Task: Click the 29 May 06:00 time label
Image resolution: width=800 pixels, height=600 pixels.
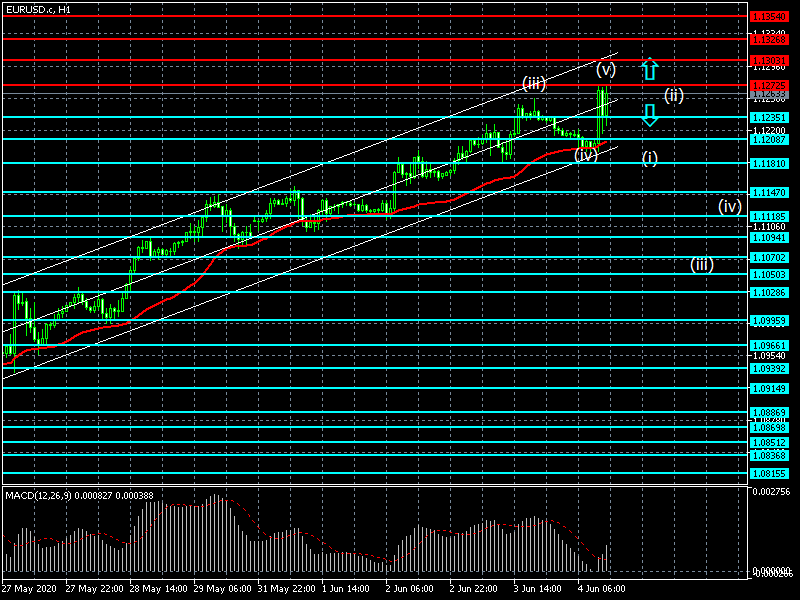Action: tap(222, 589)
